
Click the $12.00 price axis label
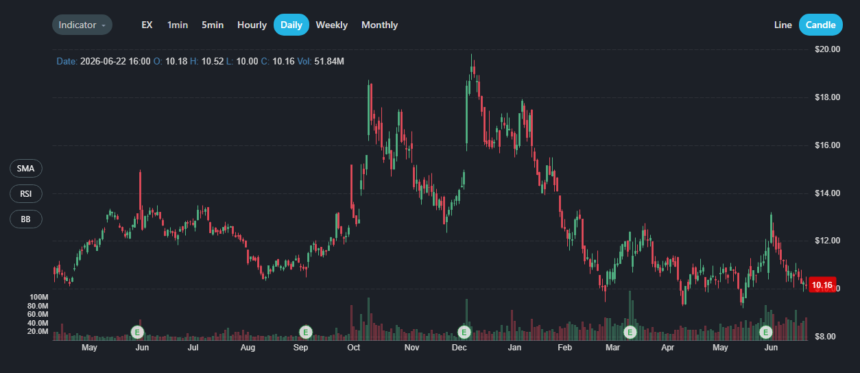tap(828, 241)
